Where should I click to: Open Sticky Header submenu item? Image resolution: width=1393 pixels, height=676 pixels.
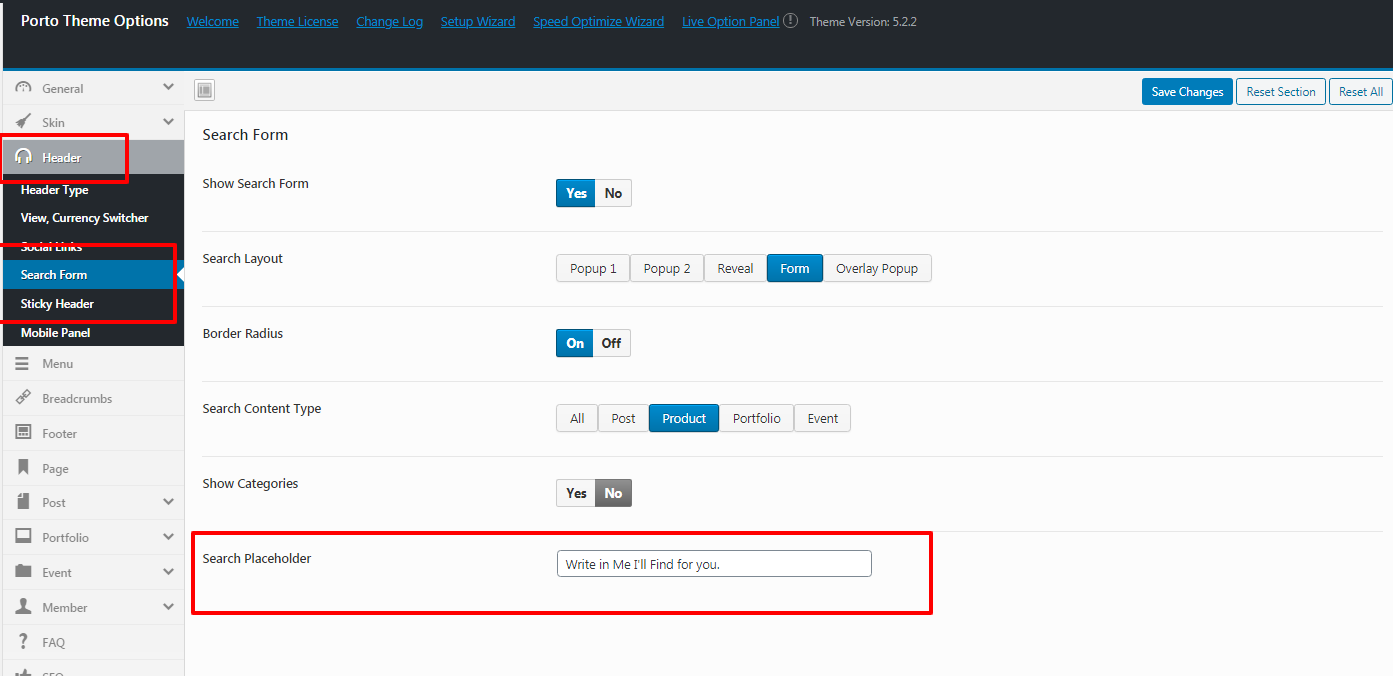point(92,303)
